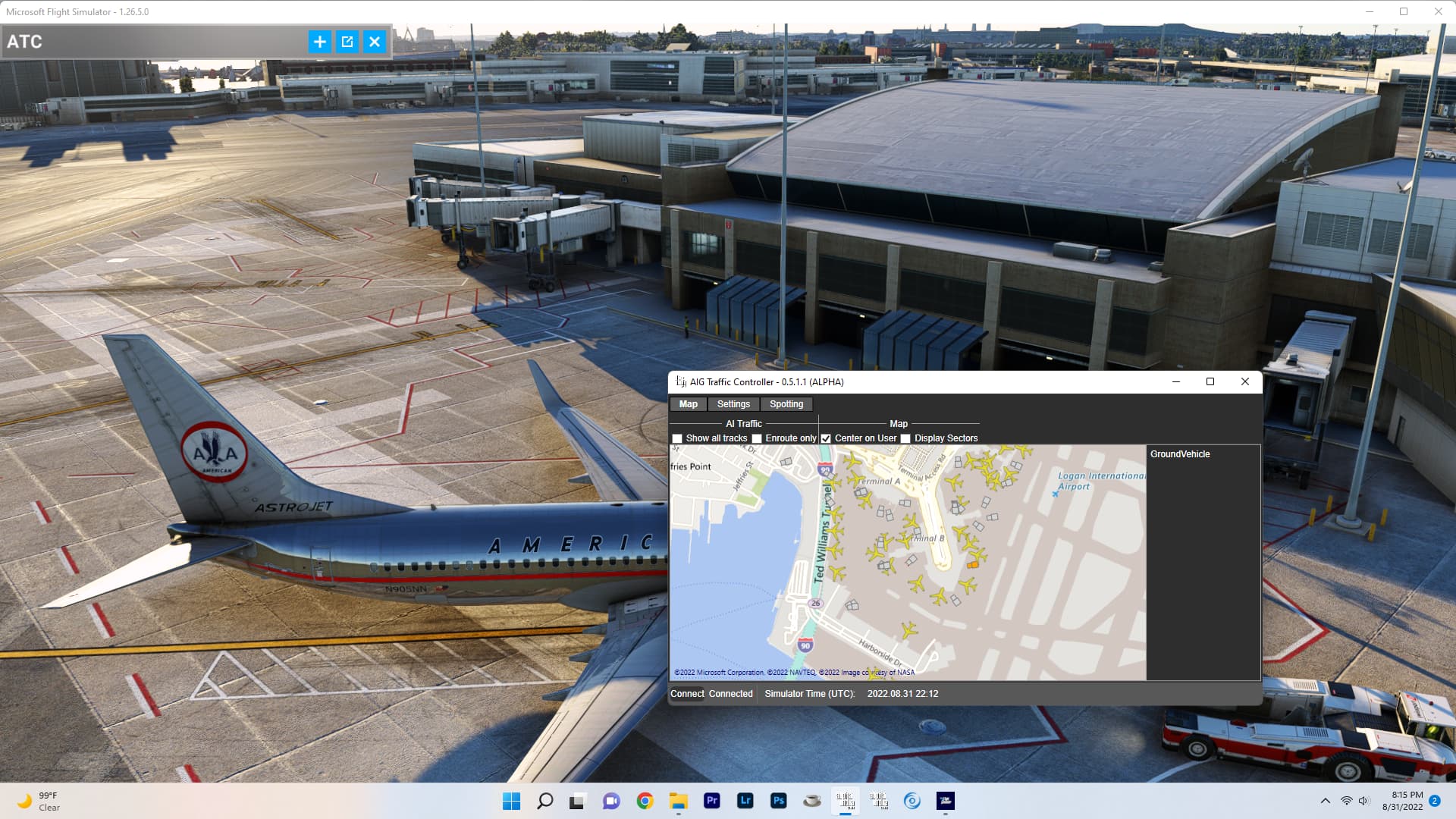
Task: Restore down the Flight Simulator window
Action: click(1404, 11)
